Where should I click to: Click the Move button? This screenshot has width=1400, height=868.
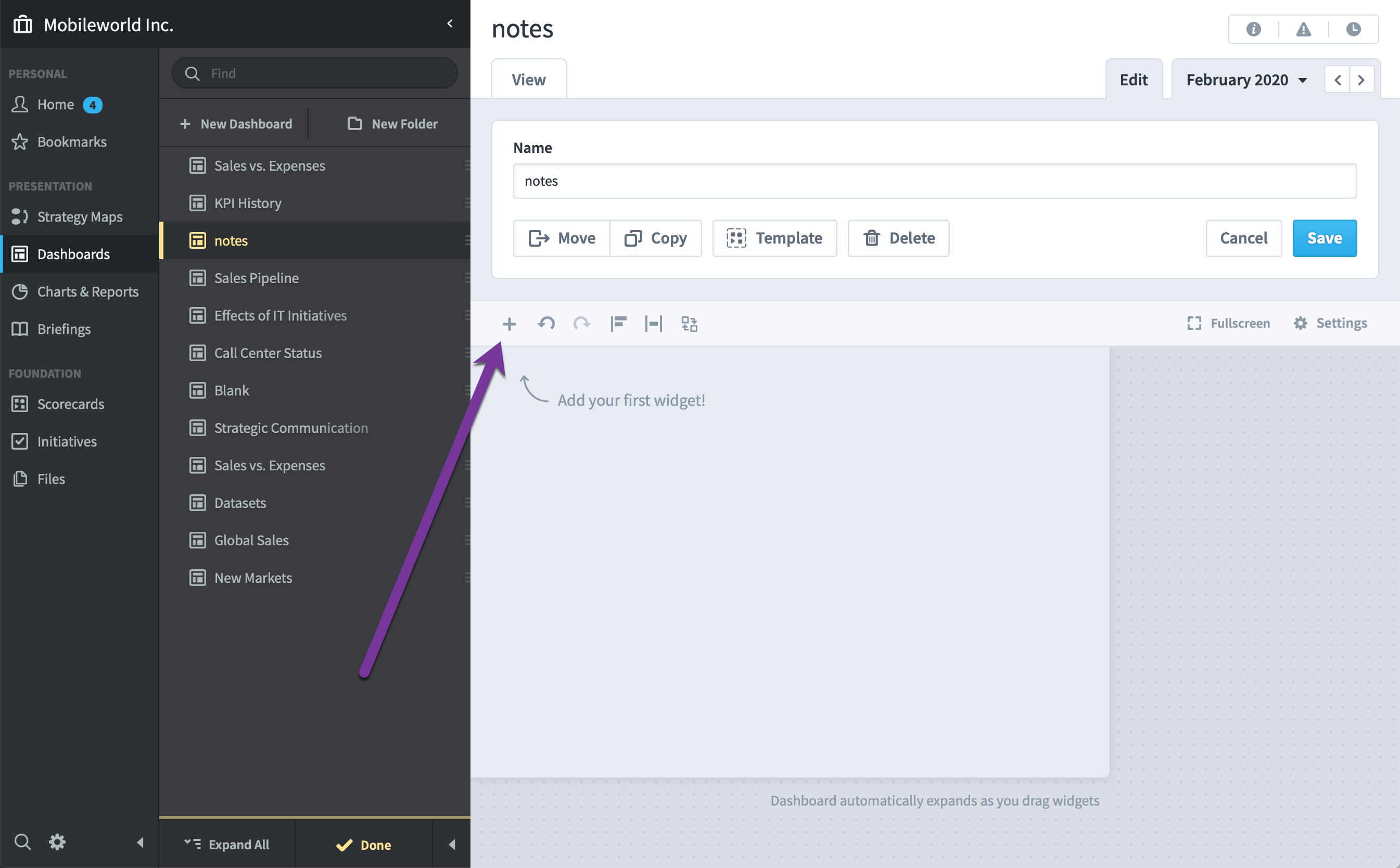562,238
